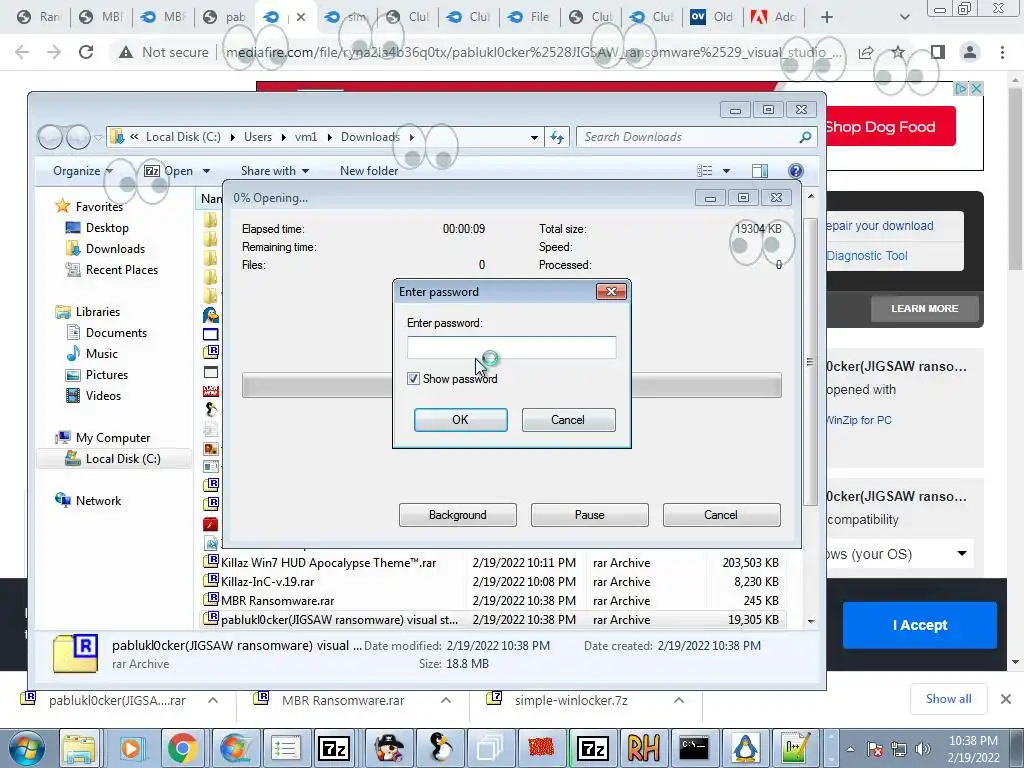Switch to the Adobe tab
This screenshot has height=768, width=1024.
pos(774,17)
